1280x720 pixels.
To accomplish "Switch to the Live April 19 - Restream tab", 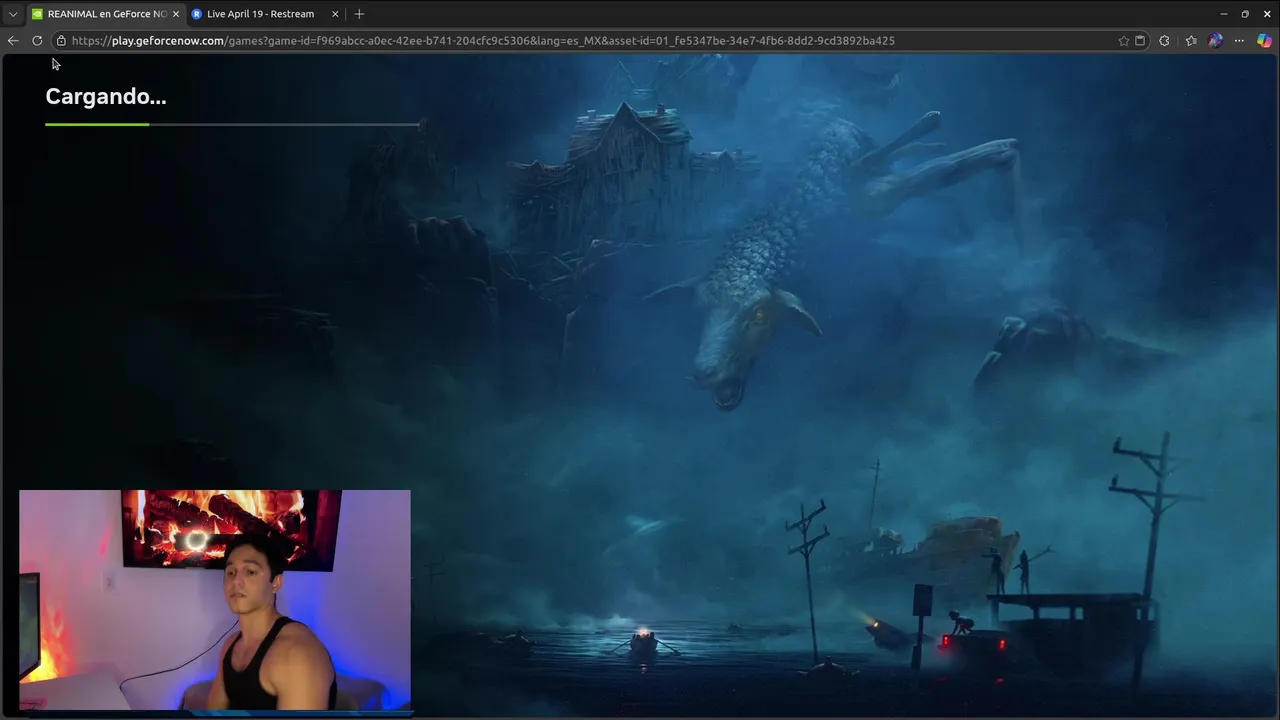I will [260, 14].
